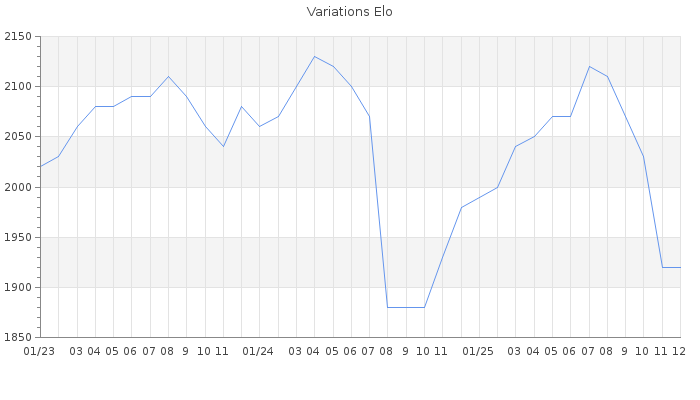
Task: Select the final flat segment at 1920
Action: [x=671, y=267]
